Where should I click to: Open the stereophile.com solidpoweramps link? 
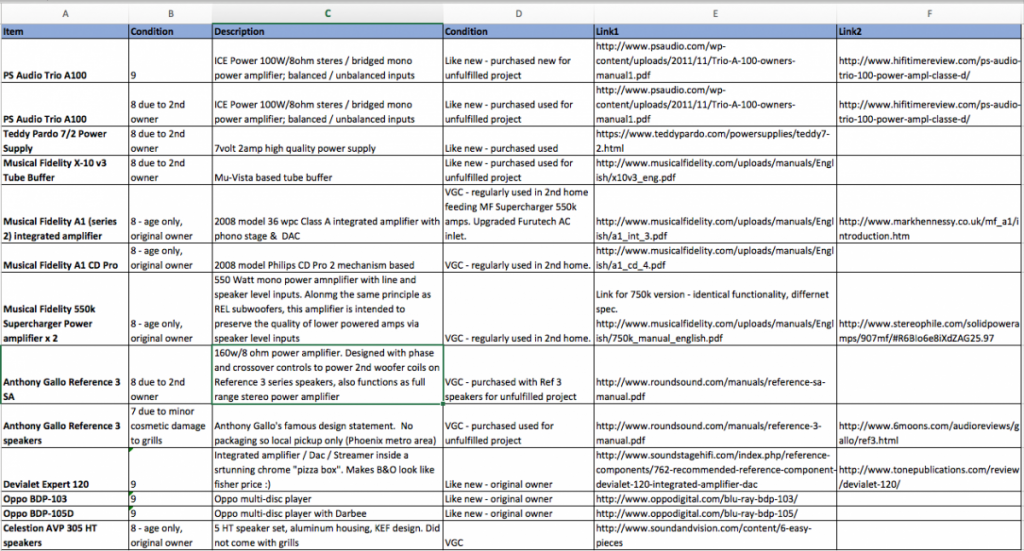929,331
